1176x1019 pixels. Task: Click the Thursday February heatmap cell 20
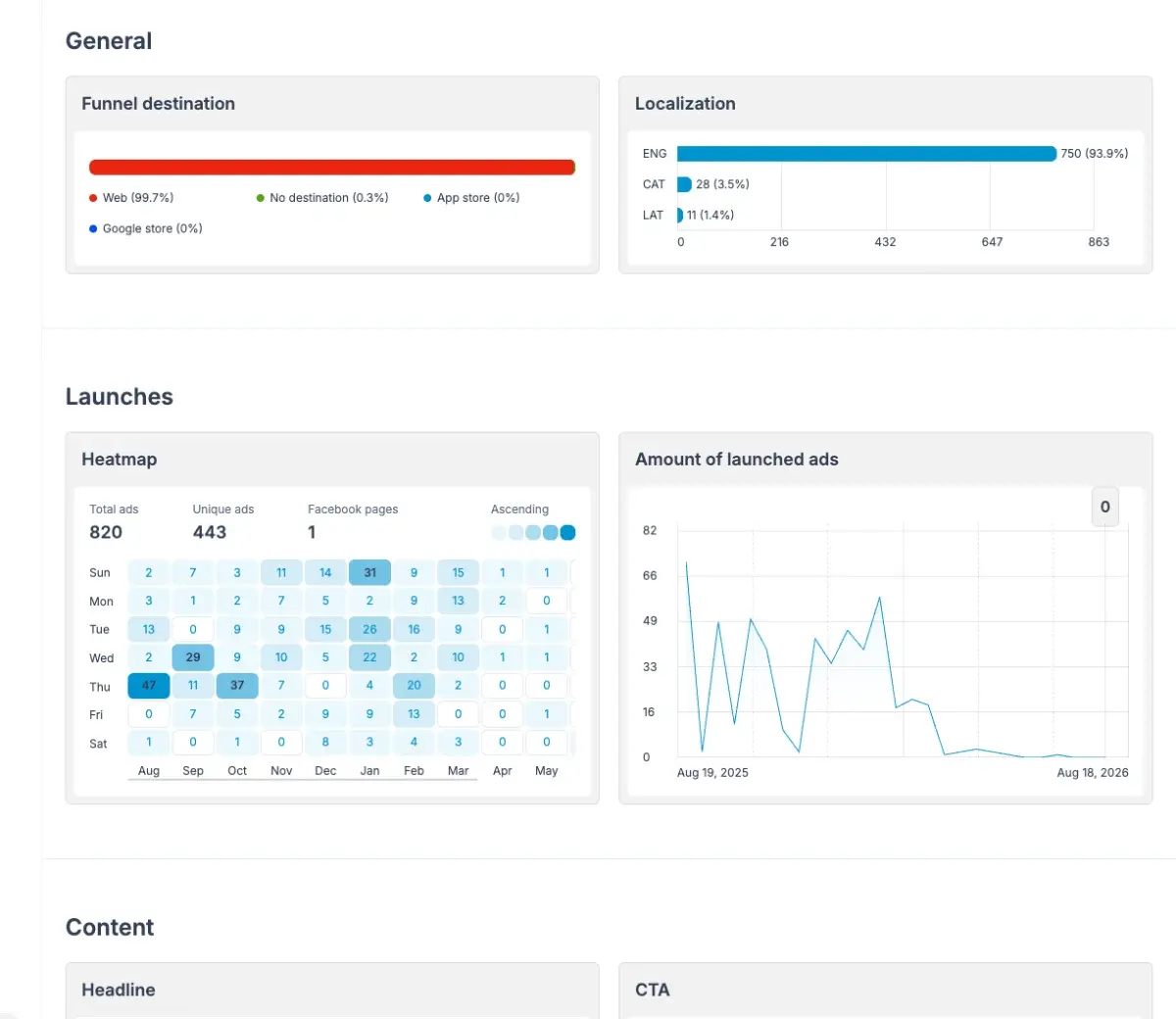click(414, 686)
